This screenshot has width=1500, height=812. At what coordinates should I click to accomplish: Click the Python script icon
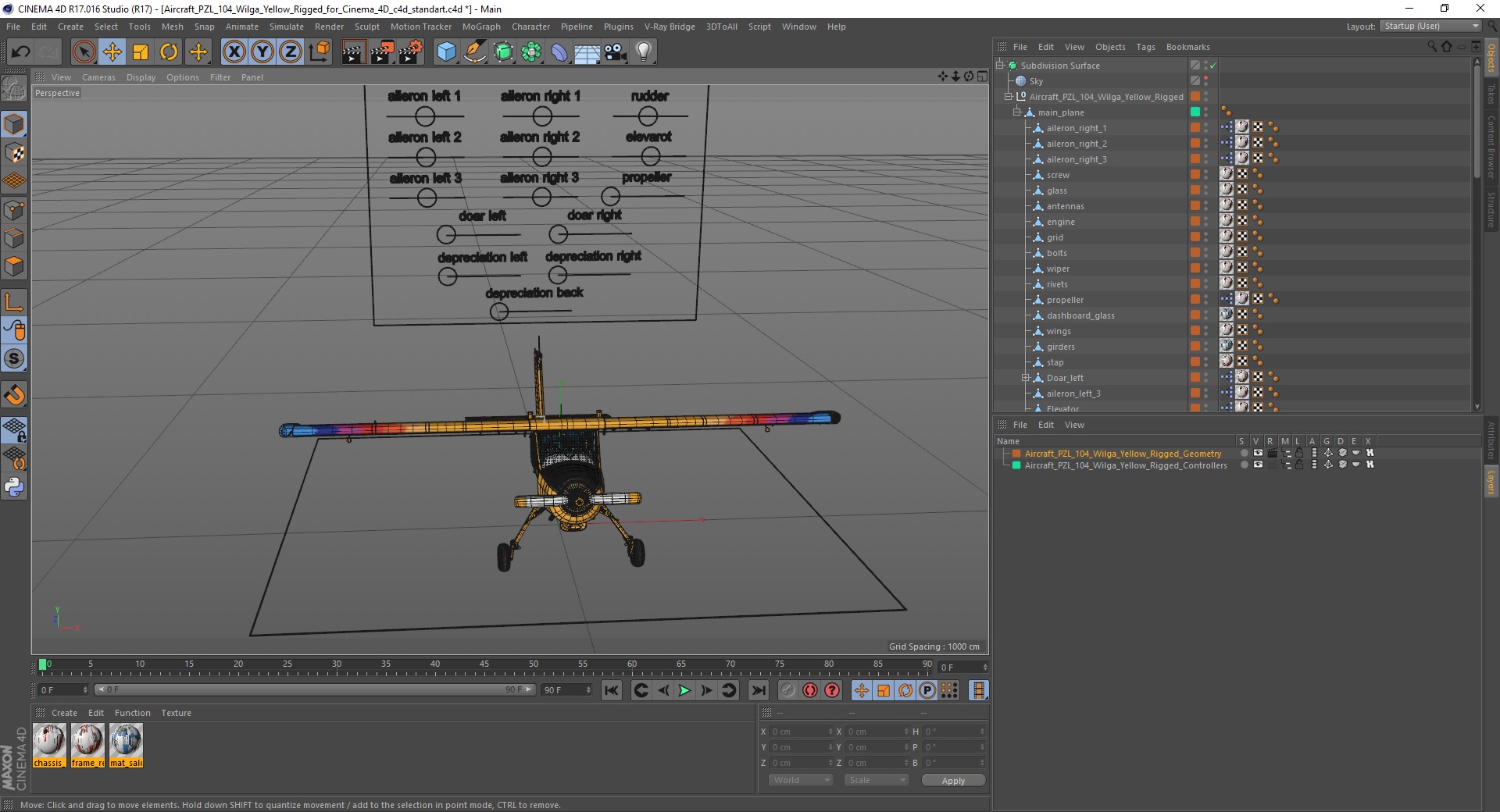[x=14, y=487]
